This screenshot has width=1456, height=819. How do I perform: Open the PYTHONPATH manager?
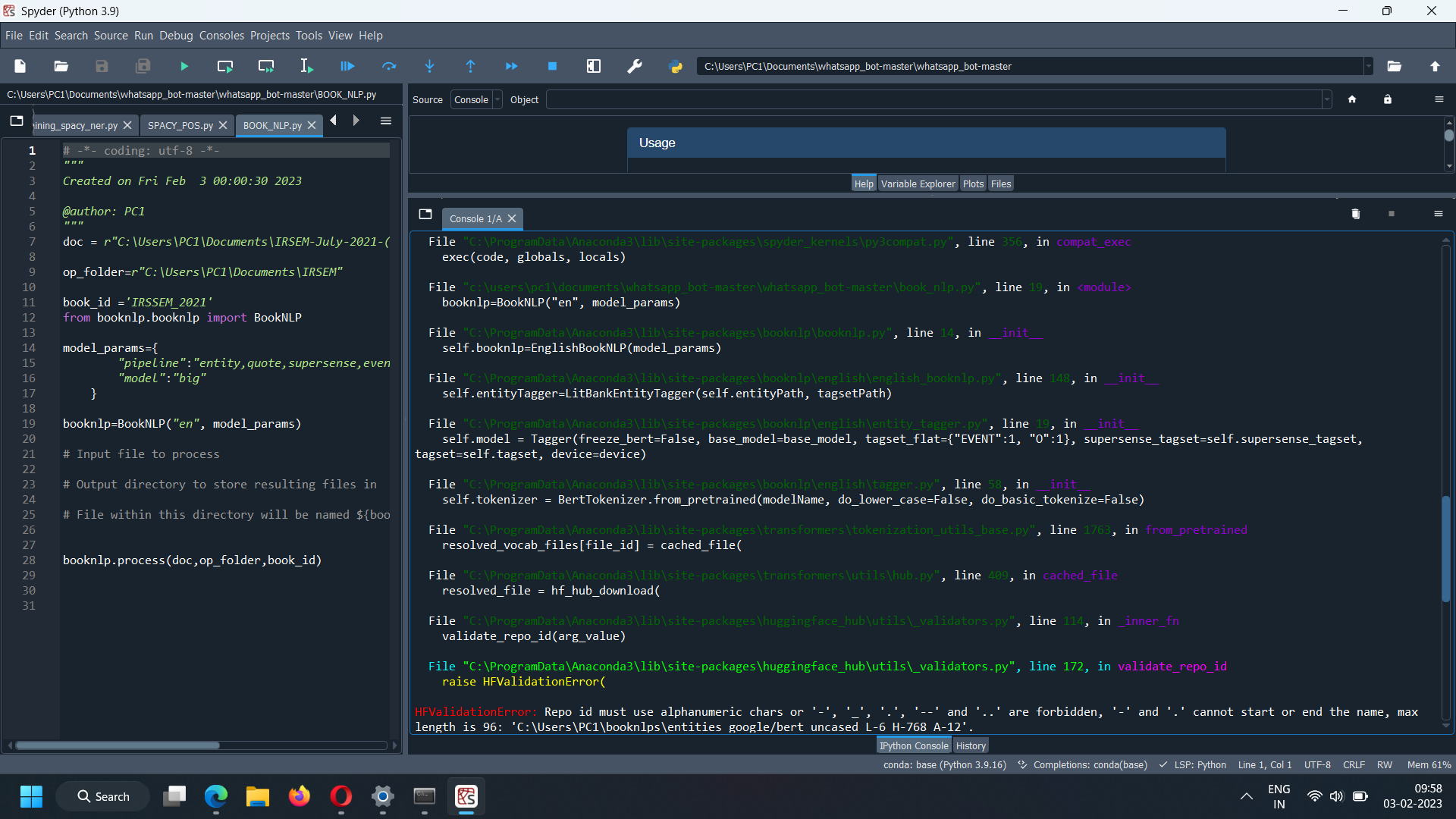coord(676,66)
